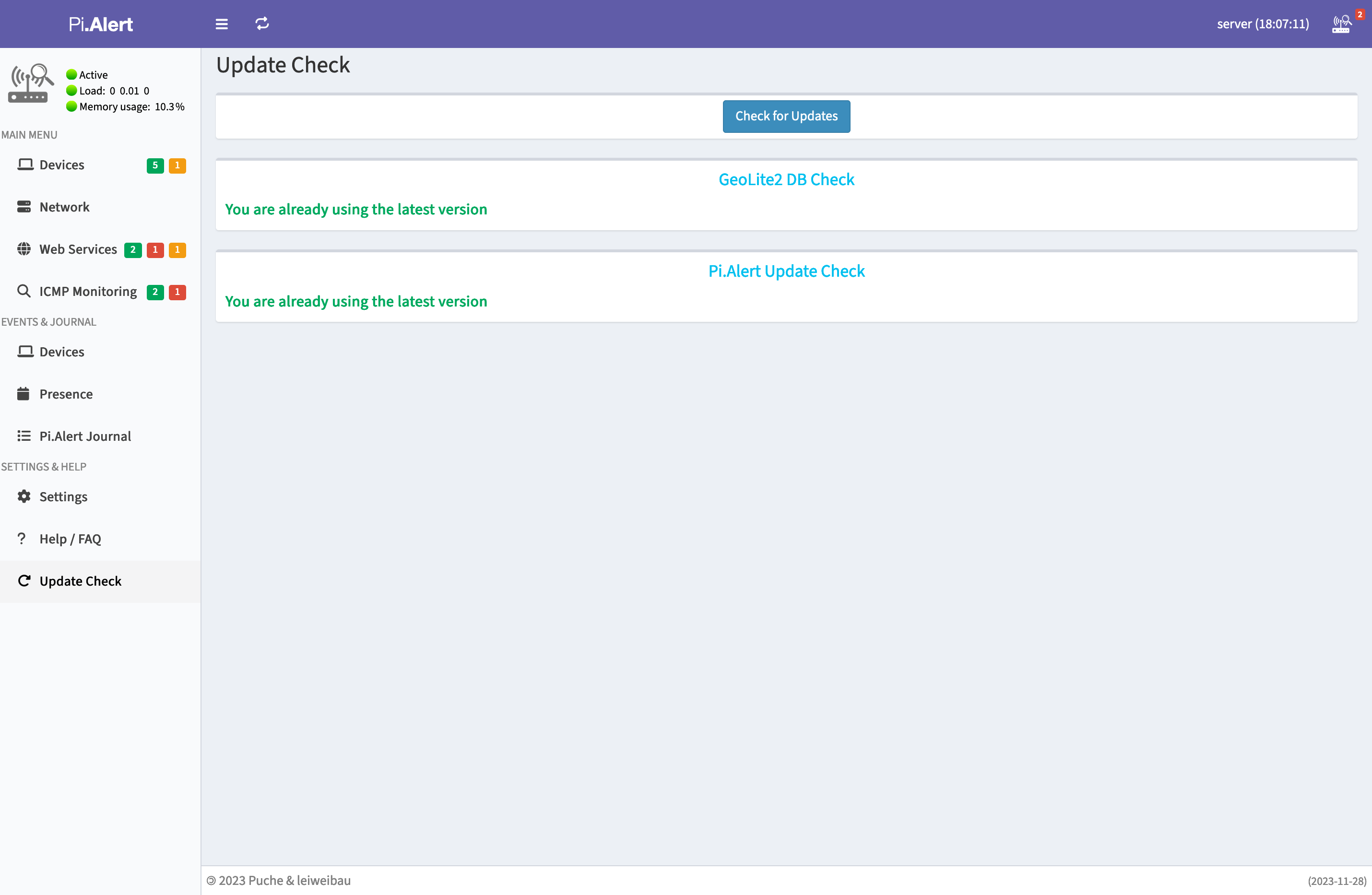Open notifications icon with red badge
Viewport: 1372px width, 895px height.
[1342, 24]
